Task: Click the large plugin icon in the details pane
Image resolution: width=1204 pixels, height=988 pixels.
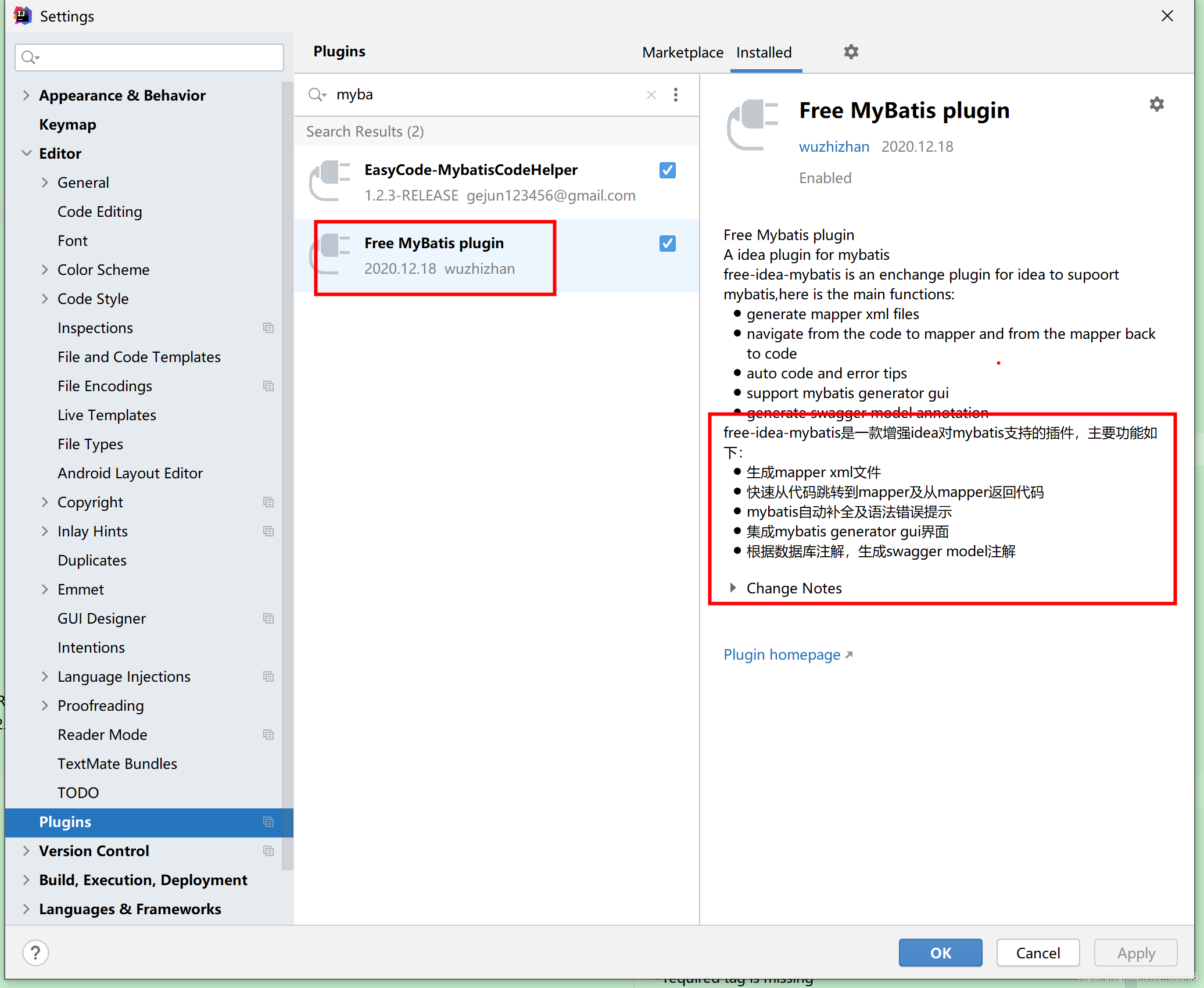Action: tap(752, 125)
